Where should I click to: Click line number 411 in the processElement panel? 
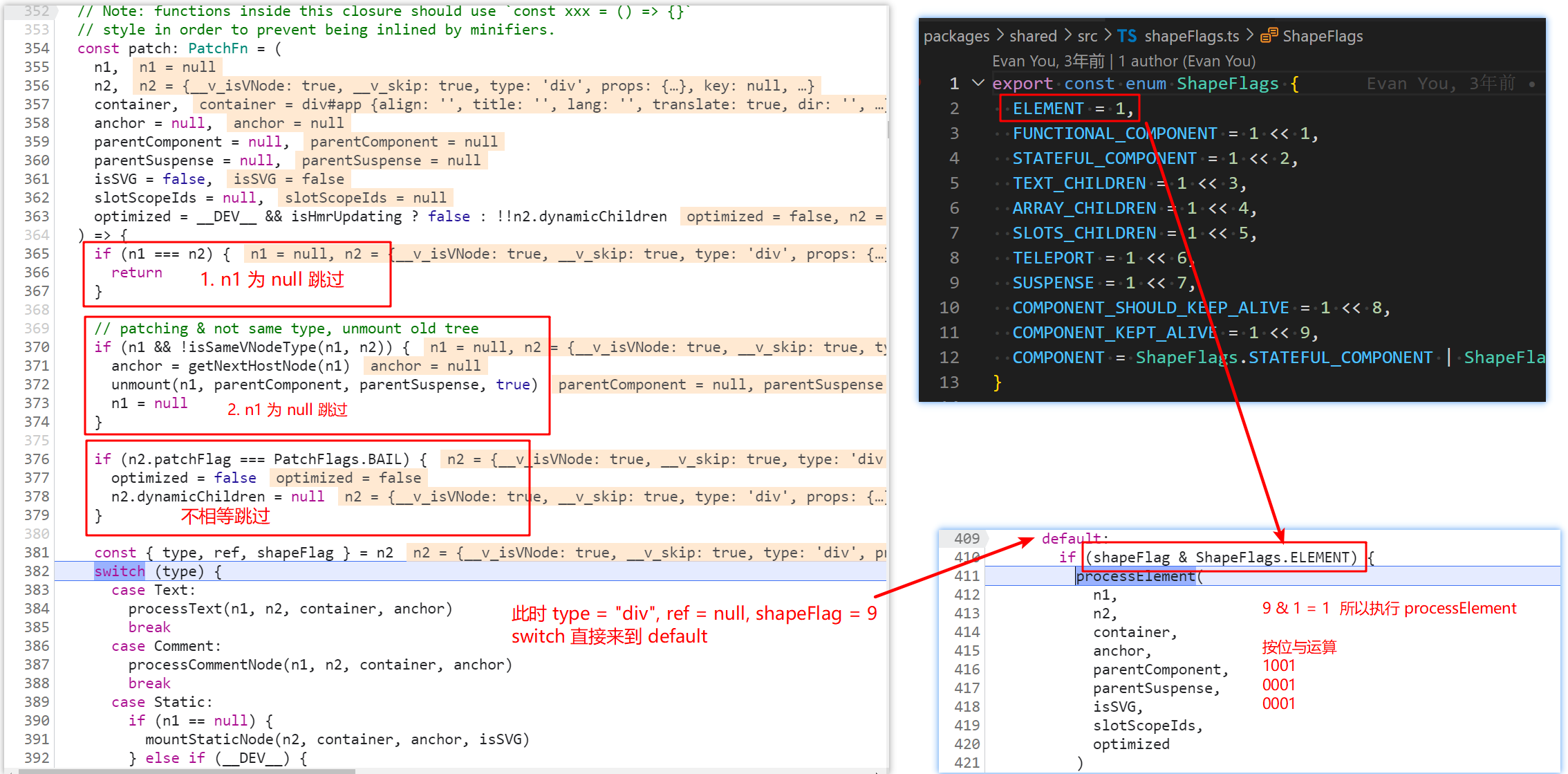967,576
